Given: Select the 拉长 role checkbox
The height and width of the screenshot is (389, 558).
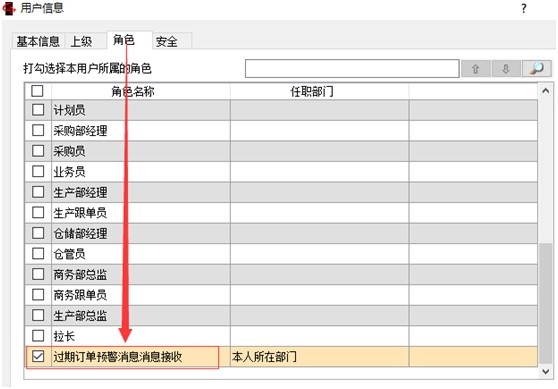Looking at the screenshot, I should 38,335.
